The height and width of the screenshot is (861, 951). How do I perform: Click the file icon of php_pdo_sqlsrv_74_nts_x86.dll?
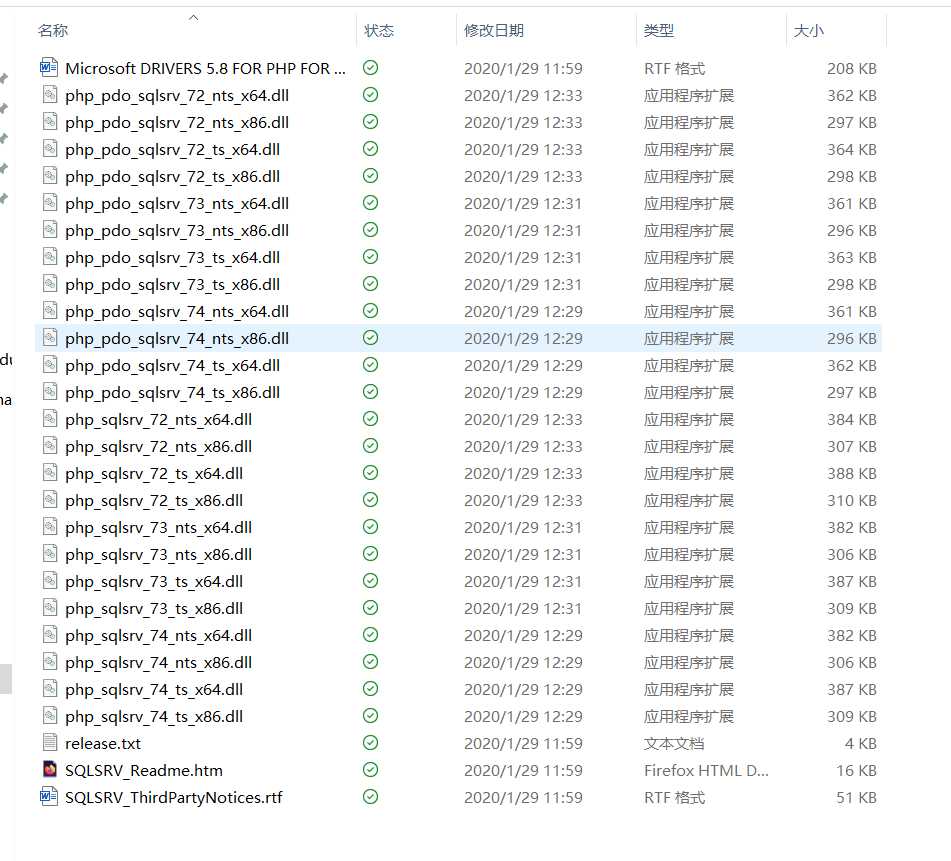point(50,338)
